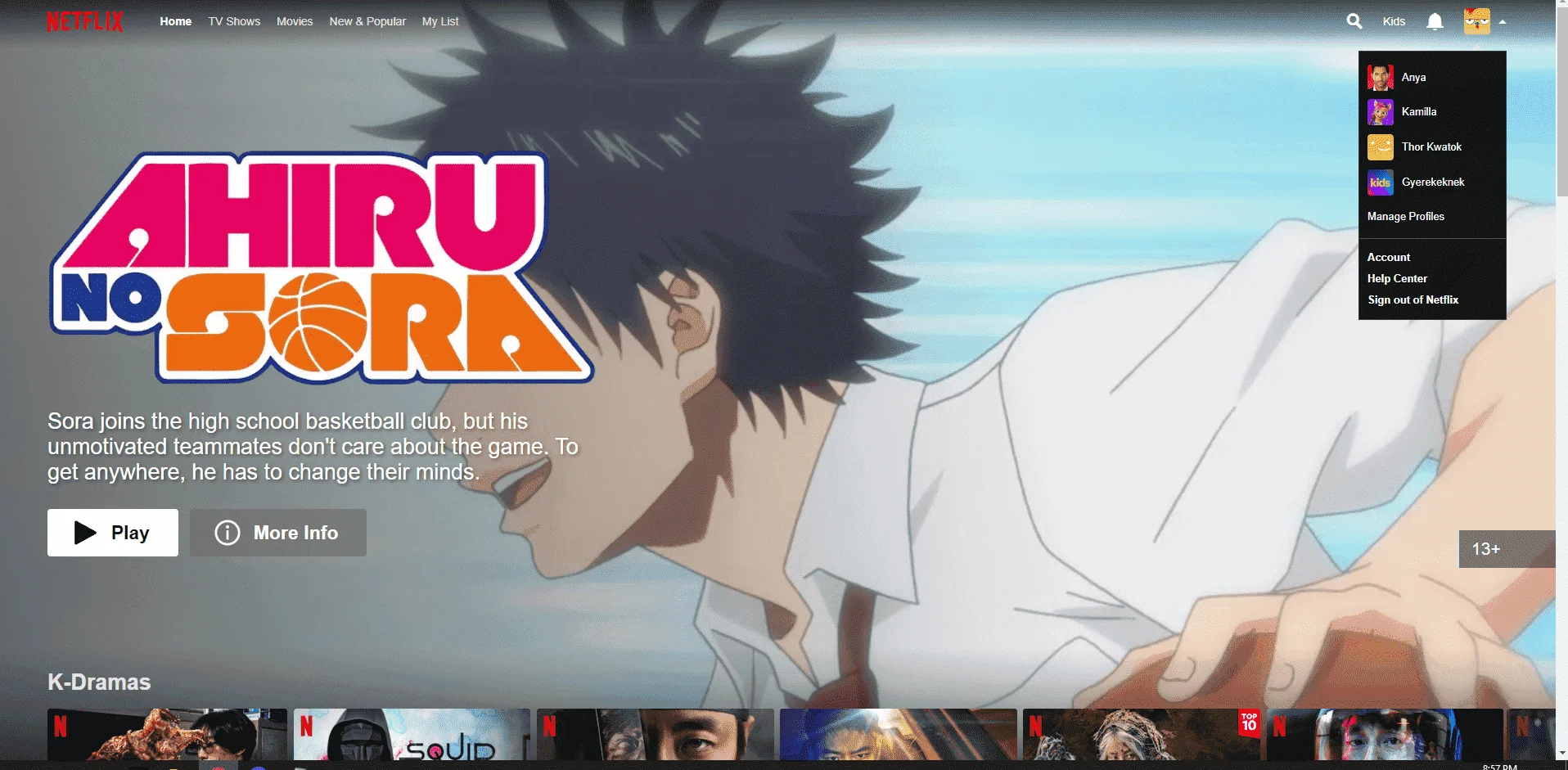Sign out of Netflix
Image resolution: width=1568 pixels, height=770 pixels.
tap(1413, 299)
